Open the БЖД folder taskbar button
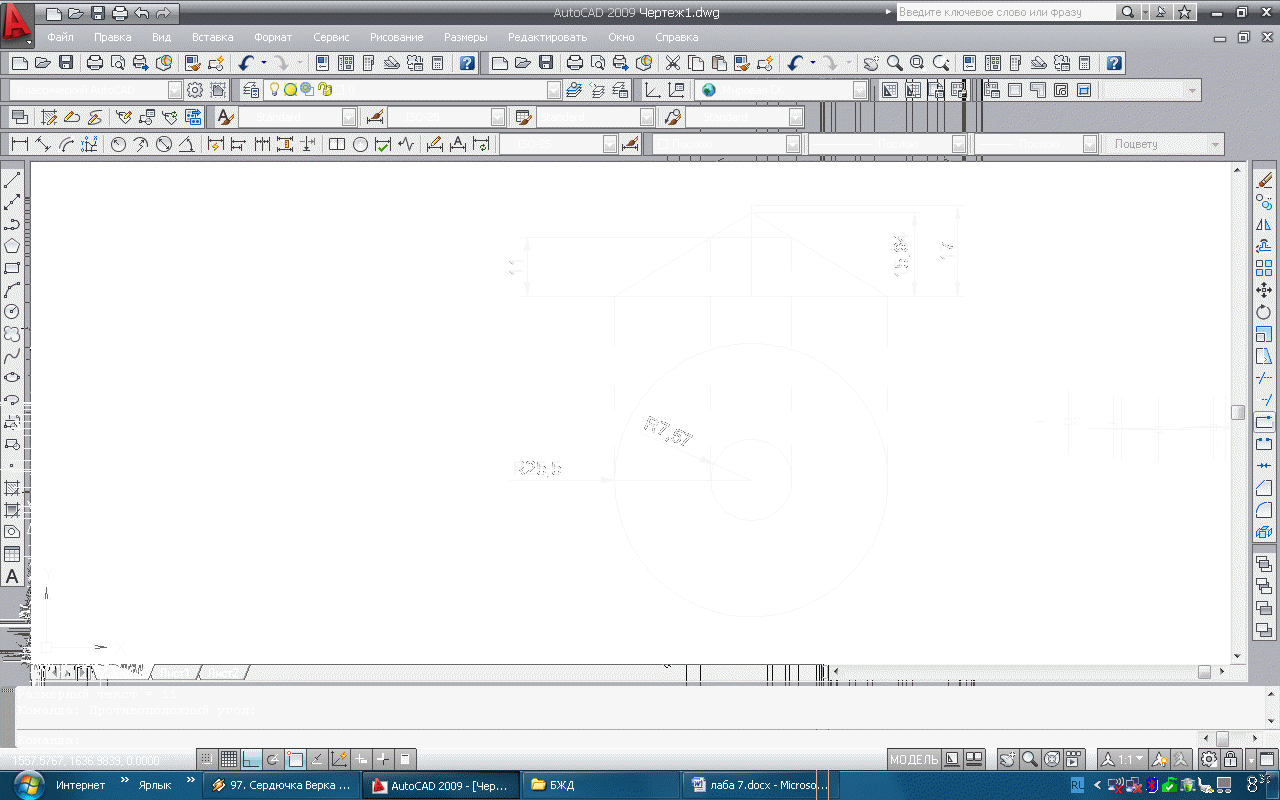This screenshot has width=1280, height=800. (600, 785)
